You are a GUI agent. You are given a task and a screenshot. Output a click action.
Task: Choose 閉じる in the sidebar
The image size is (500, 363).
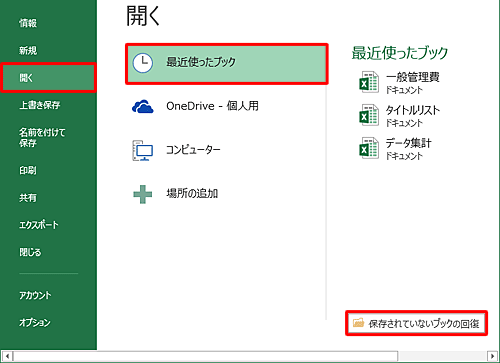(x=30, y=252)
